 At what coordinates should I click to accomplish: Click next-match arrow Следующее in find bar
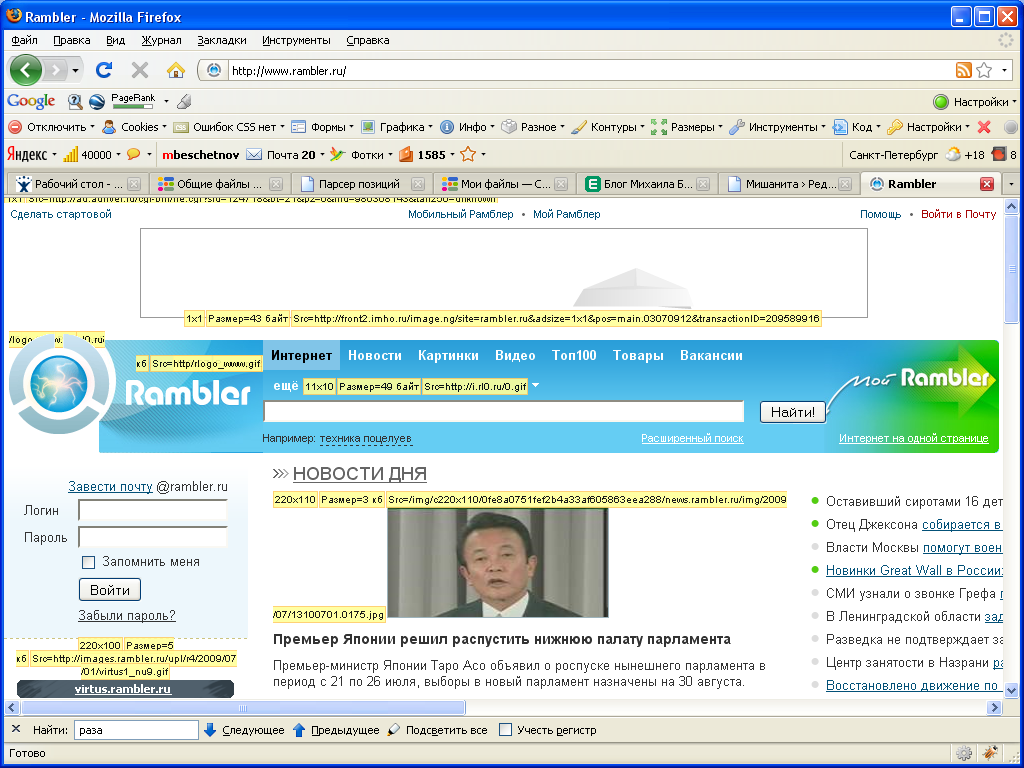(244, 730)
